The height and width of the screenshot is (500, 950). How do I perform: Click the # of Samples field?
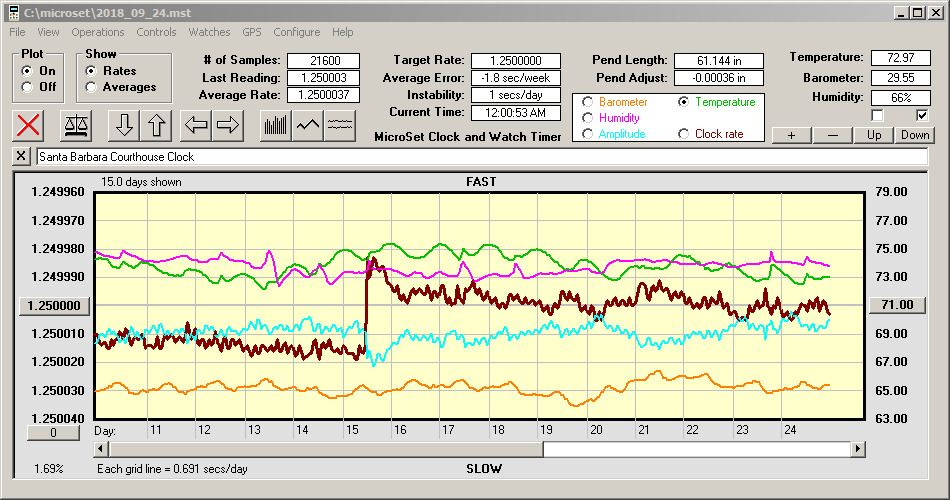(x=324, y=61)
